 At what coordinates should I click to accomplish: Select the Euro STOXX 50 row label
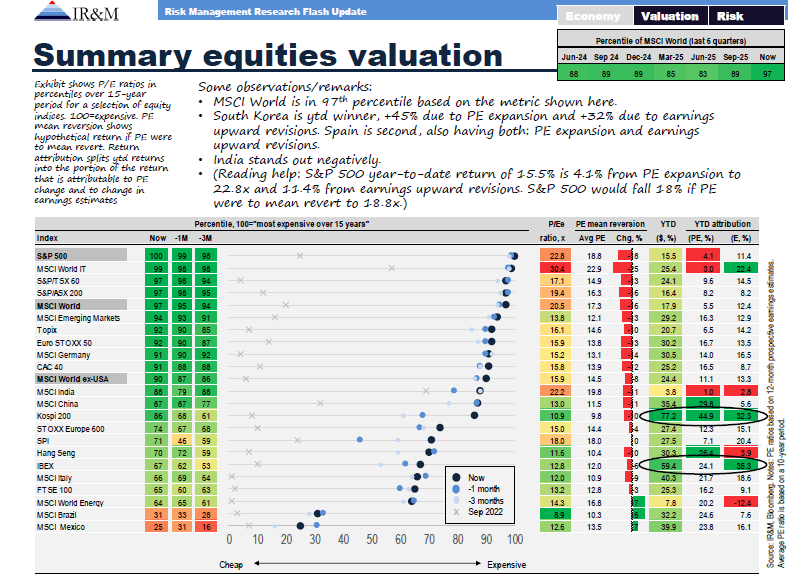(x=64, y=343)
